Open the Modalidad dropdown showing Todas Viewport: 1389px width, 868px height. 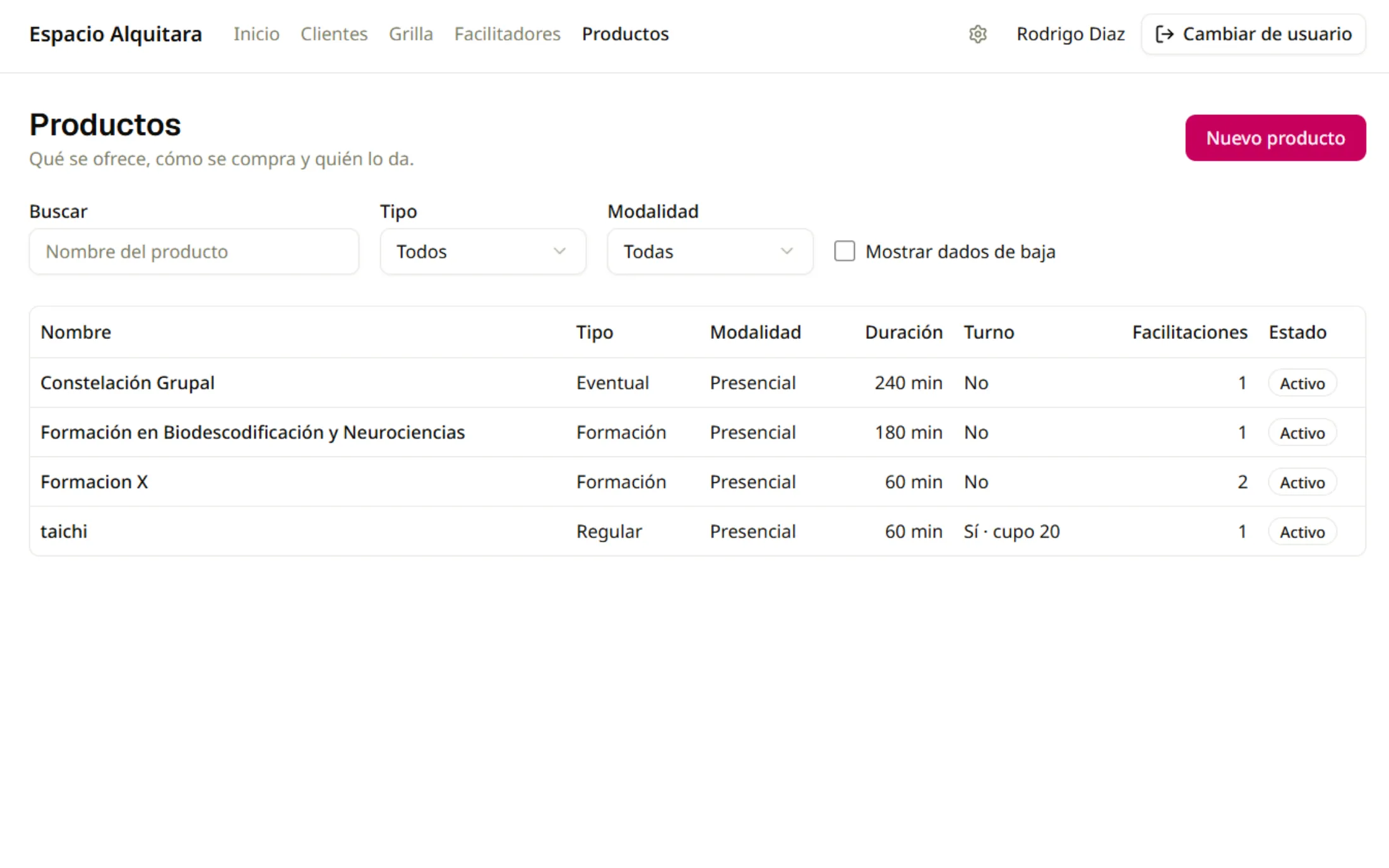point(710,251)
